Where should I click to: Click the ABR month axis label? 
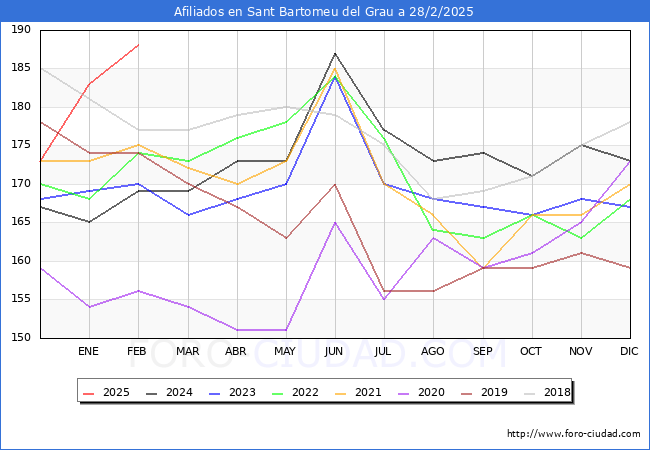tap(235, 351)
